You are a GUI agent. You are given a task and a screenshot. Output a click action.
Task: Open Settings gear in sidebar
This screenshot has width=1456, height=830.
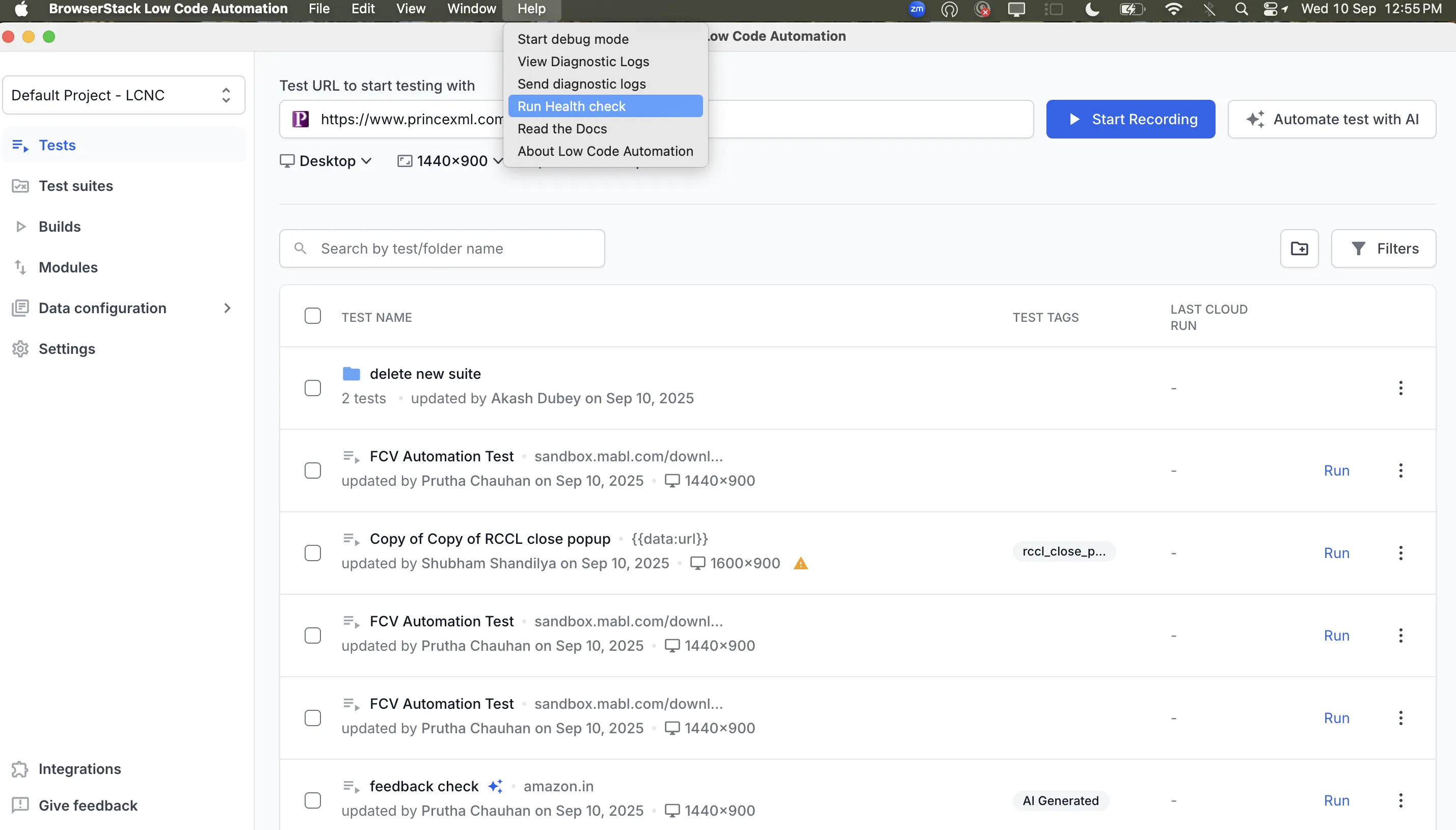(20, 349)
